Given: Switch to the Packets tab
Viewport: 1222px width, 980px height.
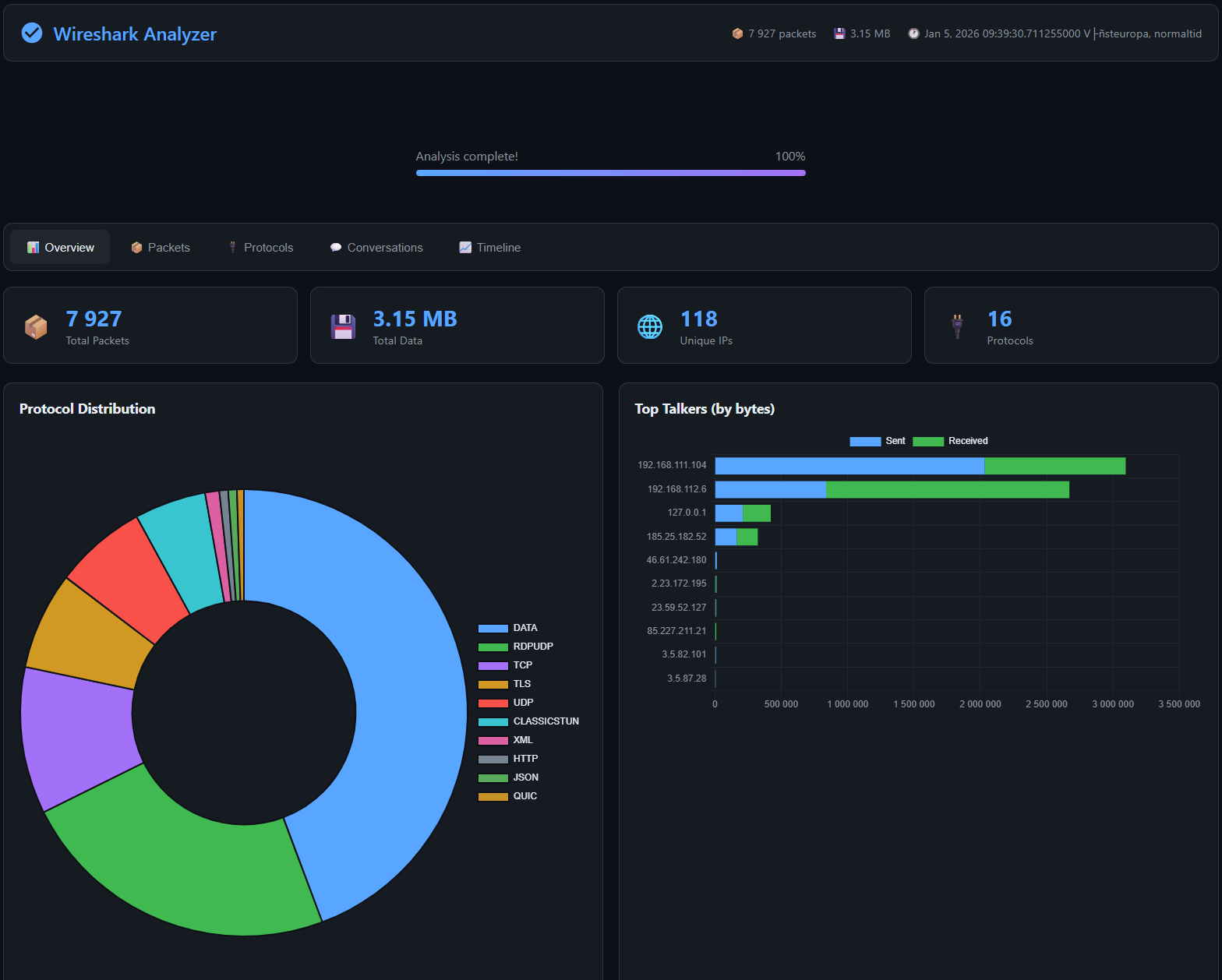Looking at the screenshot, I should click(161, 247).
